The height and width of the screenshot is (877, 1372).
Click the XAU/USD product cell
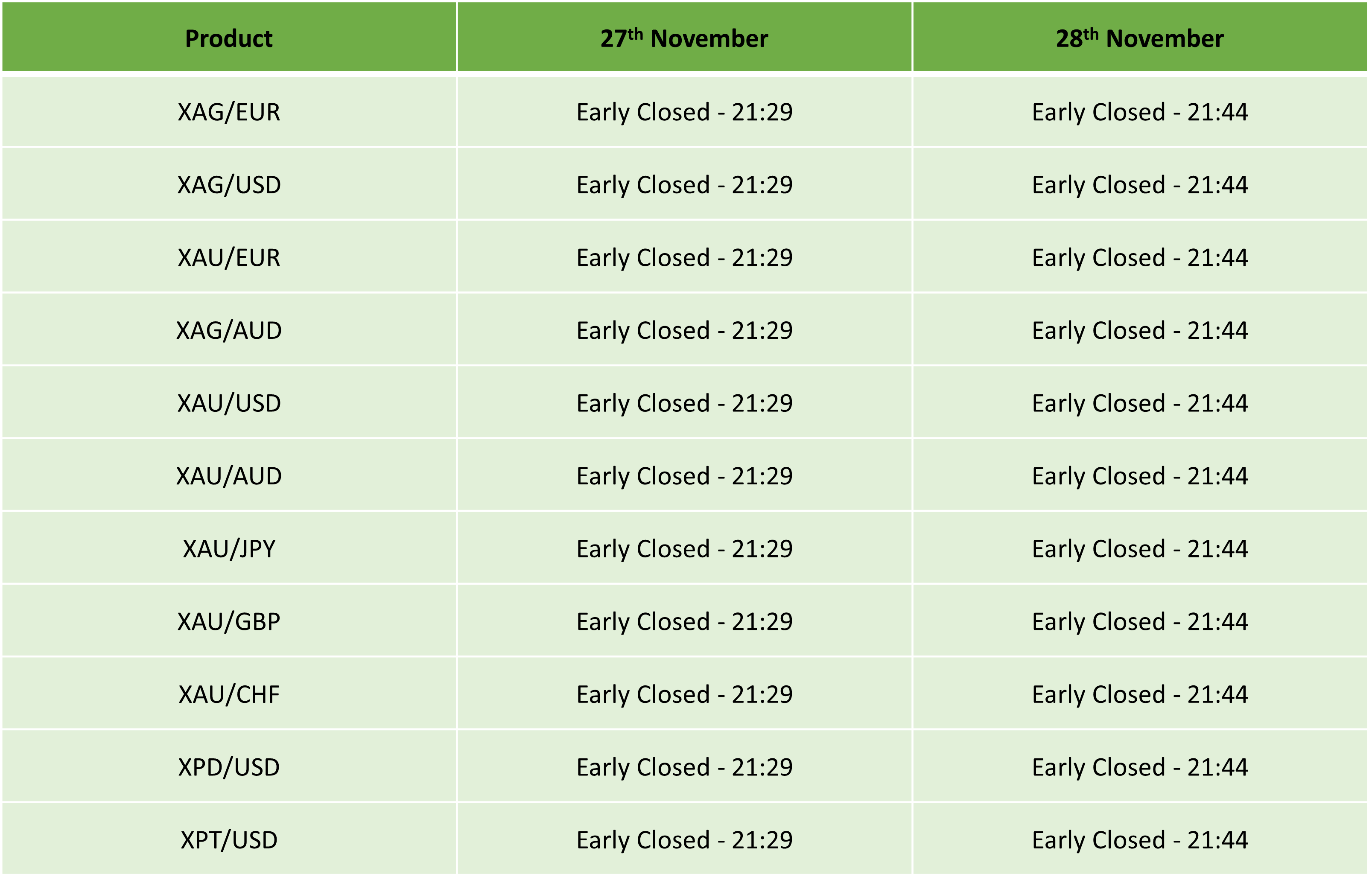point(228,404)
